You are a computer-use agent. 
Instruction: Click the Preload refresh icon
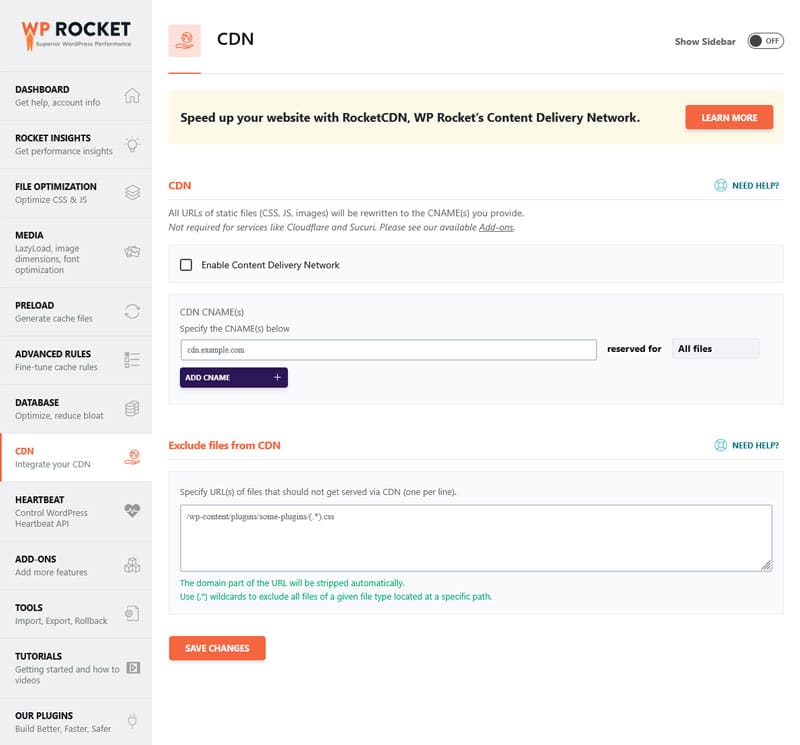pyautogui.click(x=131, y=311)
